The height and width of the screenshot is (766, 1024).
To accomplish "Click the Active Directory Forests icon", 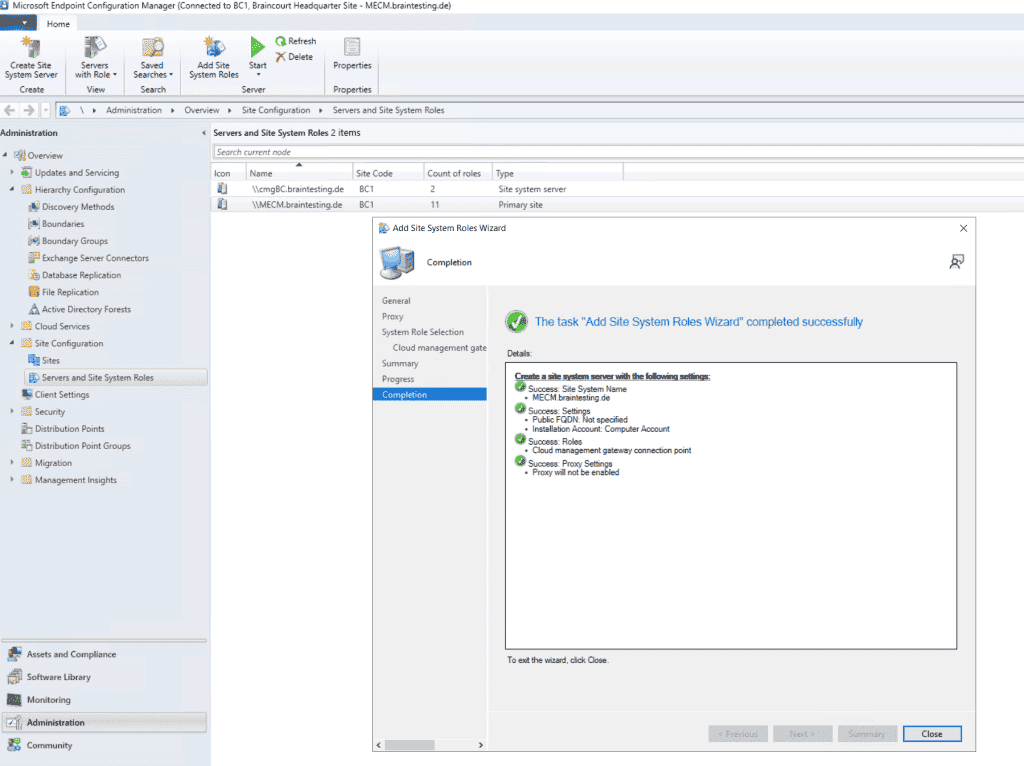I will (x=35, y=308).
